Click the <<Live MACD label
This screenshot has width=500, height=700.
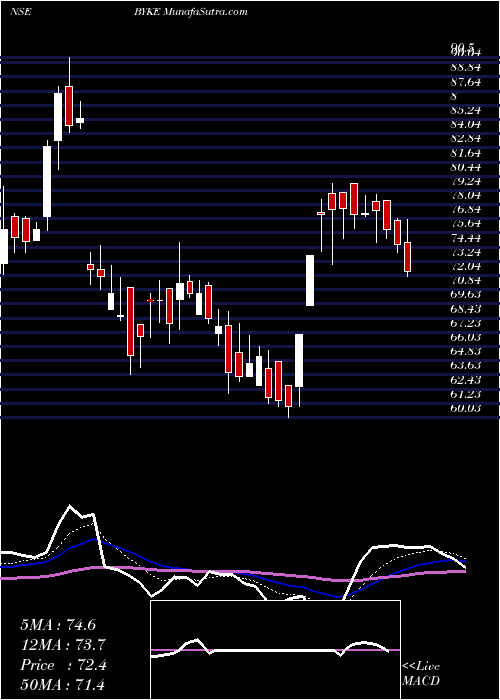(421, 674)
